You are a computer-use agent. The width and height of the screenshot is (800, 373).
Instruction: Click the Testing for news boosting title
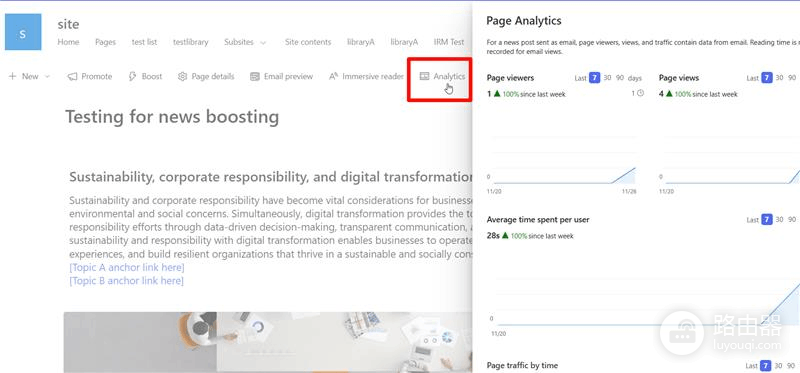(x=172, y=117)
